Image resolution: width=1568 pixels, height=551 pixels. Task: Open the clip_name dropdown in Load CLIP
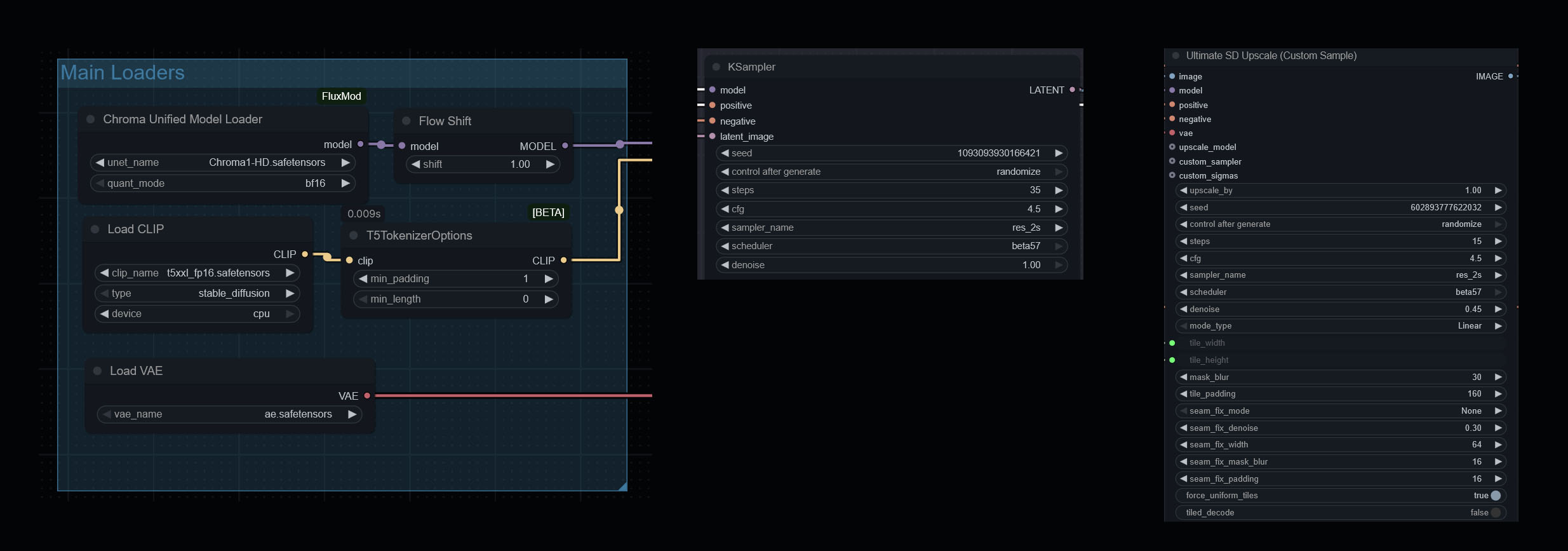coord(198,273)
